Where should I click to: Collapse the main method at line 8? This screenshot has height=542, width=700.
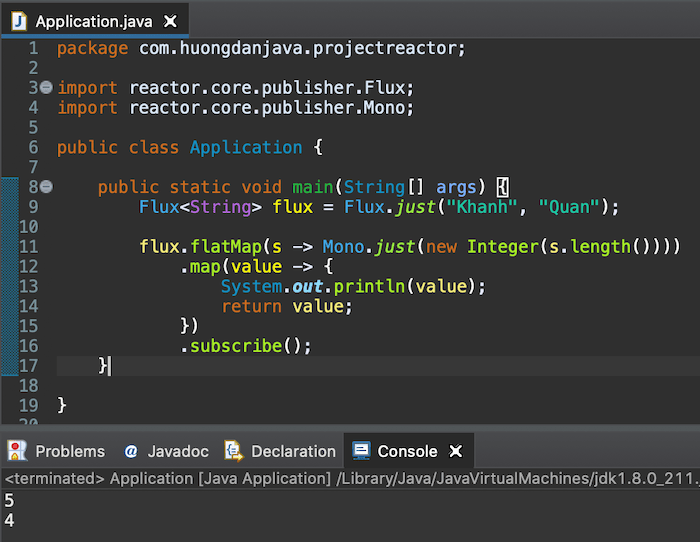pyautogui.click(x=46, y=186)
